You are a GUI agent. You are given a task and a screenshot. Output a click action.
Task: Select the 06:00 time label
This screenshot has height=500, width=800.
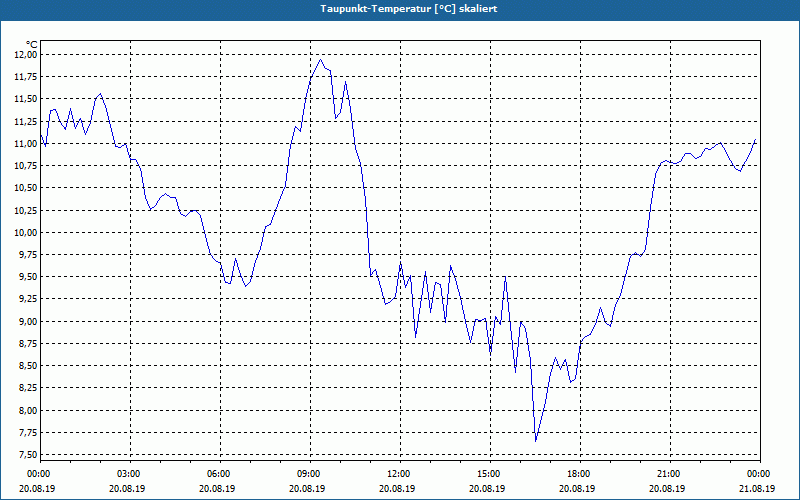pyautogui.click(x=220, y=474)
